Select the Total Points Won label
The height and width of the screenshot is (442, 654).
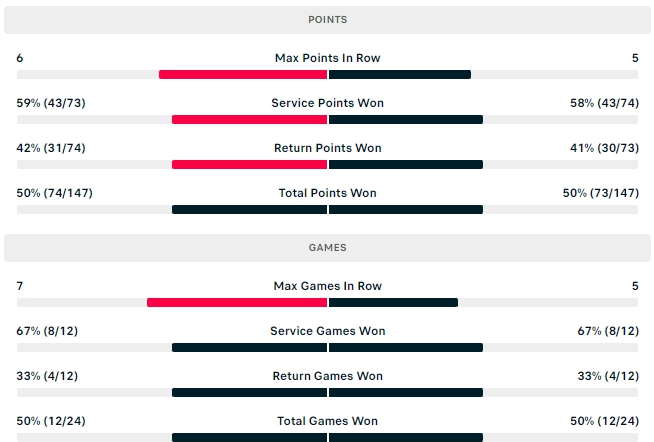point(327,193)
